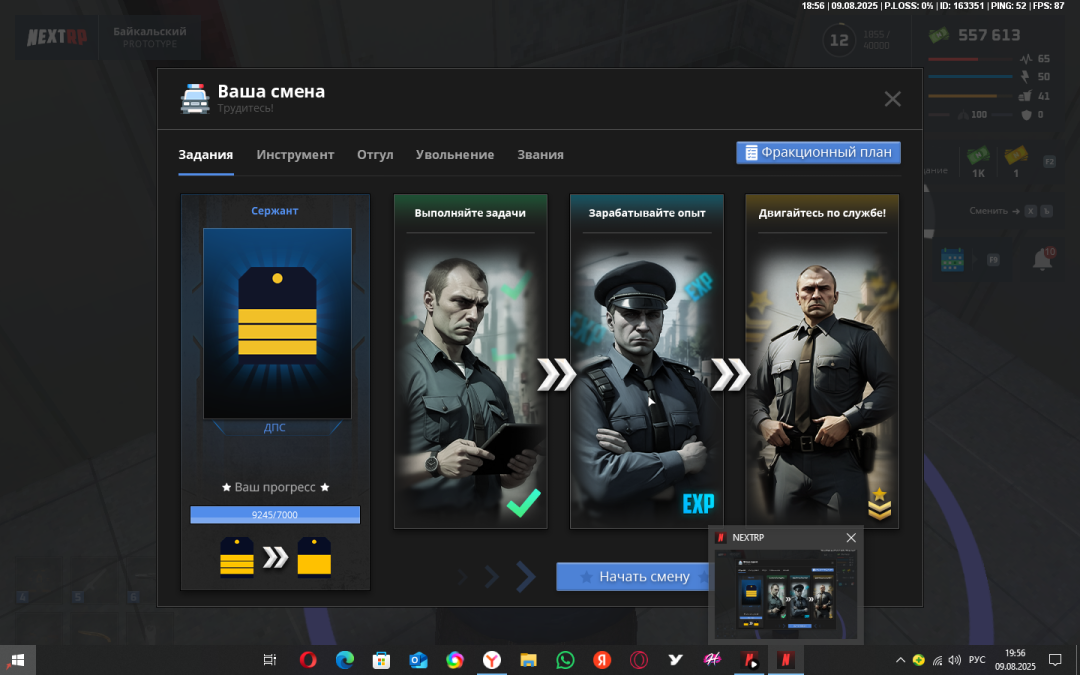This screenshot has width=1080, height=675.
Task: Open the Отгул tab
Action: 375,155
